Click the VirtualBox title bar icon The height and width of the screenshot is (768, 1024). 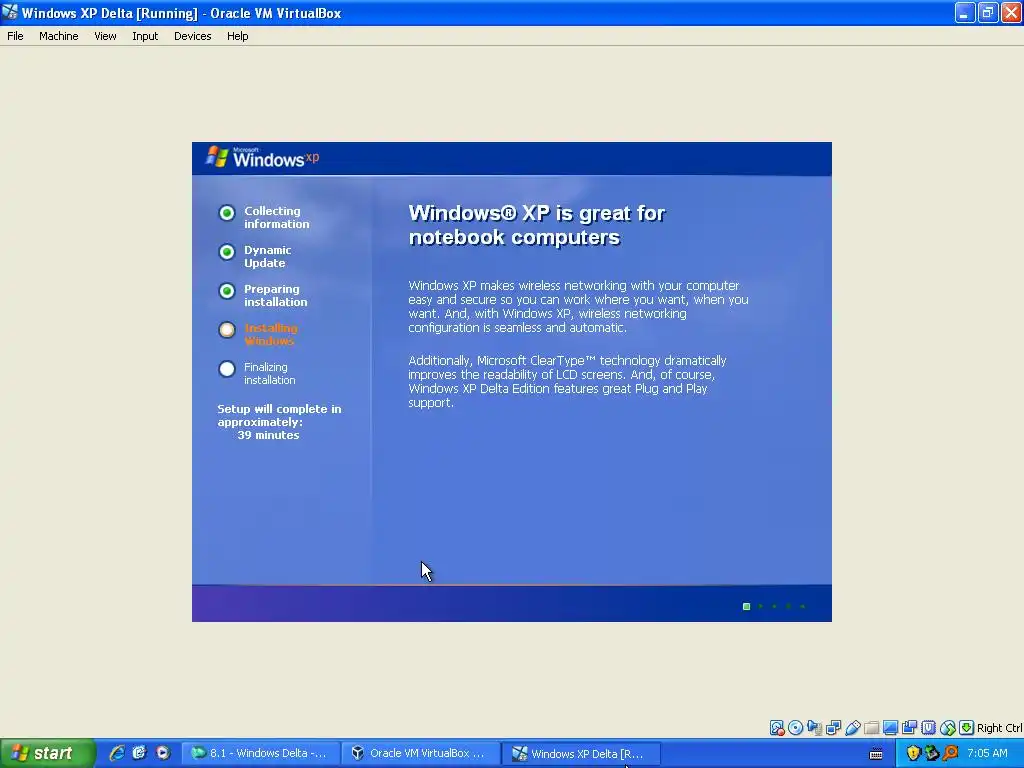point(10,12)
